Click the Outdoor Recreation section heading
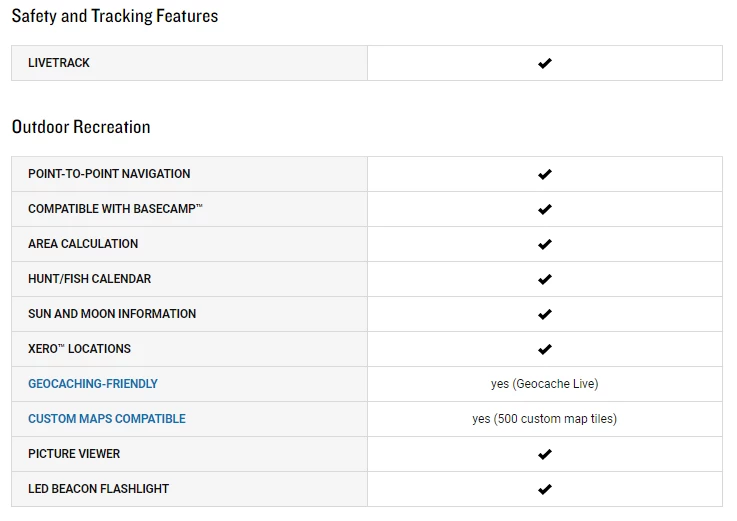Image resolution: width=737 pixels, height=521 pixels. 81,127
